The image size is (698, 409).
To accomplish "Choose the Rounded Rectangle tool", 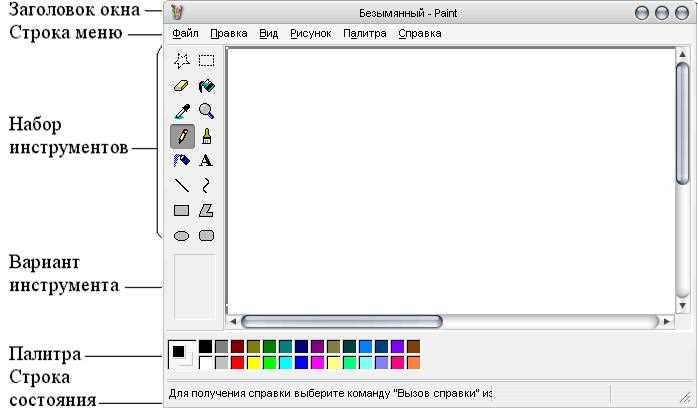I will (x=206, y=235).
